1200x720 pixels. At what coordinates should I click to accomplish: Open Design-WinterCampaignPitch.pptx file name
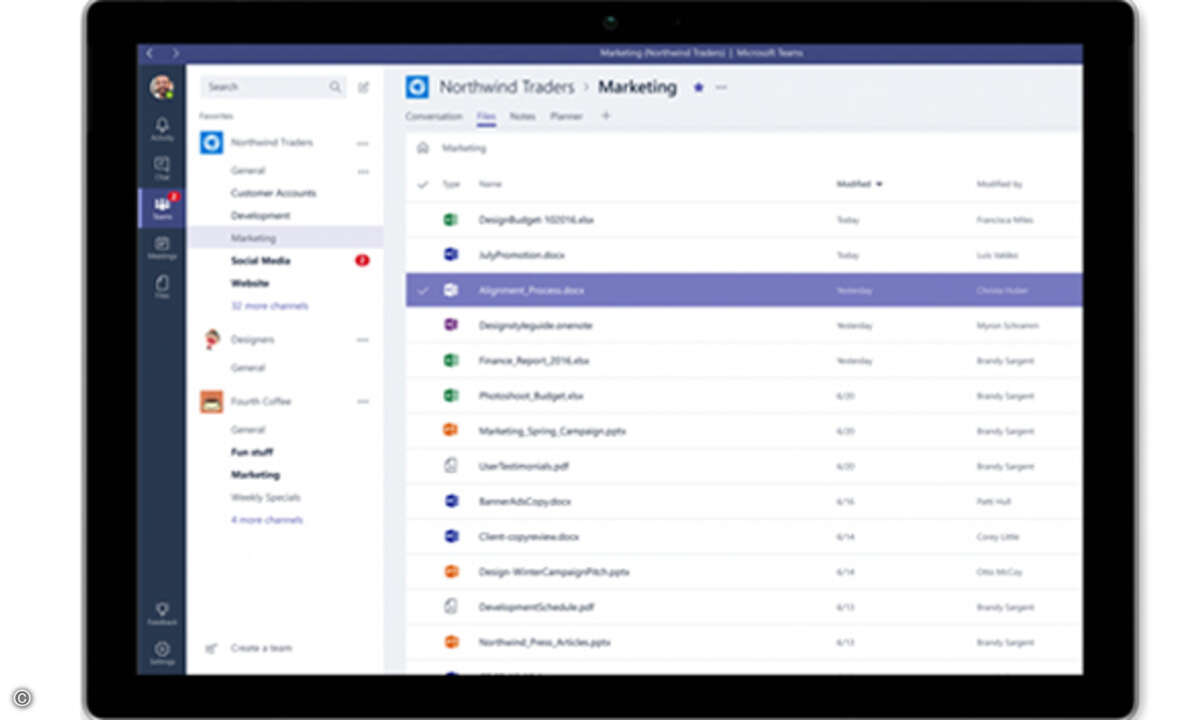(554, 572)
